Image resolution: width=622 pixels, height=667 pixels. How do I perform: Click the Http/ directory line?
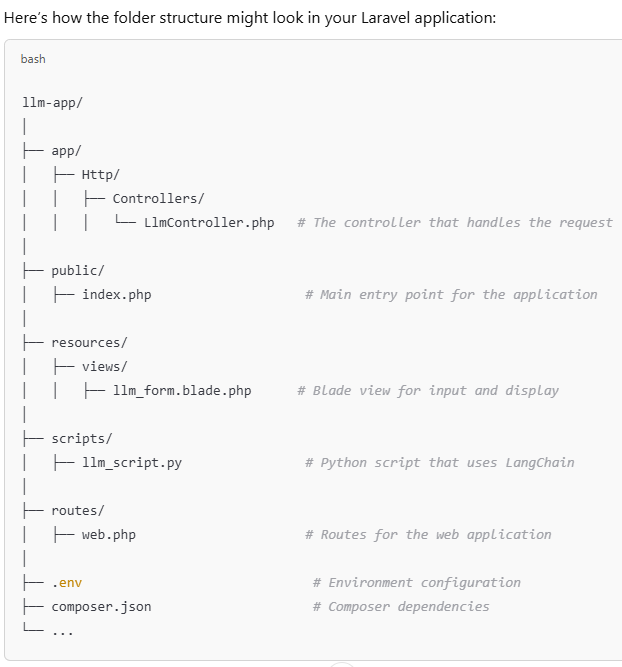(101, 174)
